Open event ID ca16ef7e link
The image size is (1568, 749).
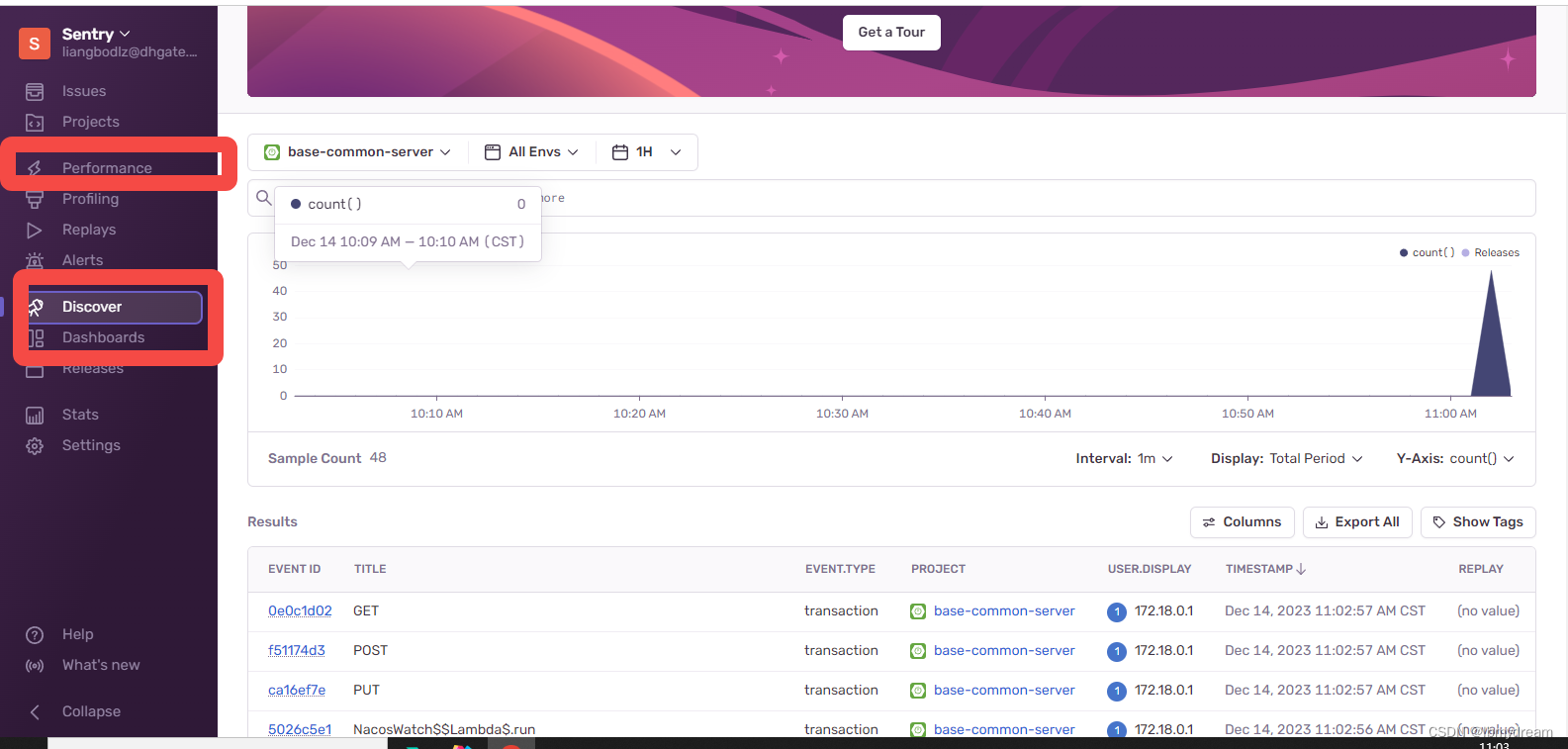click(297, 691)
